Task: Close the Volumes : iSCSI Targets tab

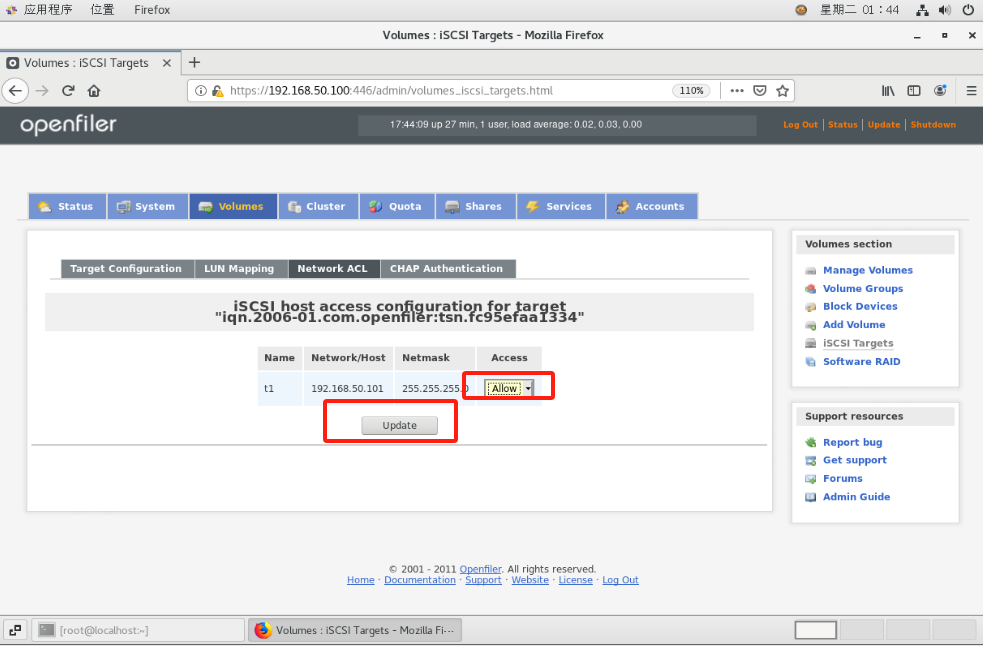Action: tap(167, 63)
